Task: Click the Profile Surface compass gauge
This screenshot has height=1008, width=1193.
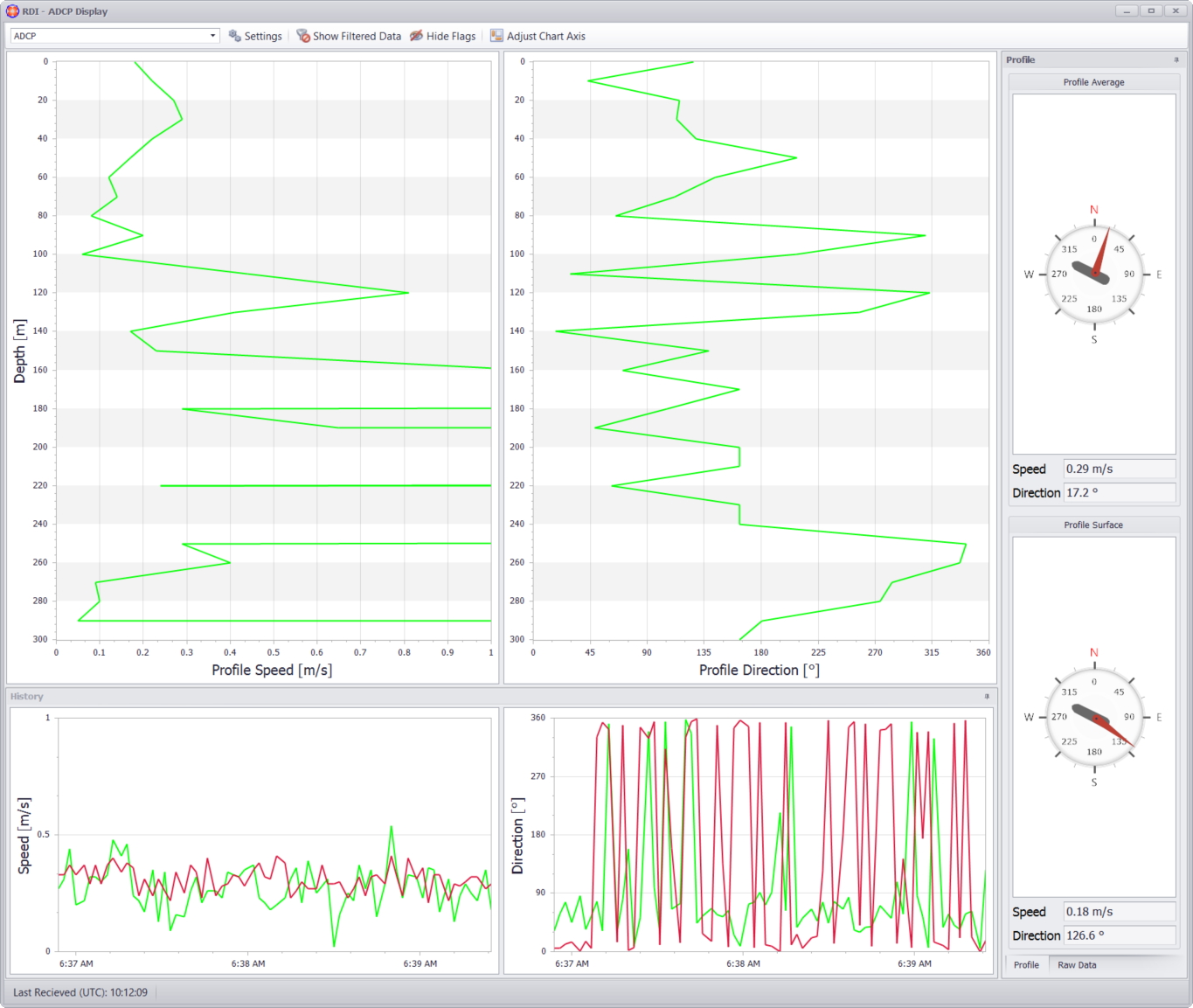Action: 1094,717
